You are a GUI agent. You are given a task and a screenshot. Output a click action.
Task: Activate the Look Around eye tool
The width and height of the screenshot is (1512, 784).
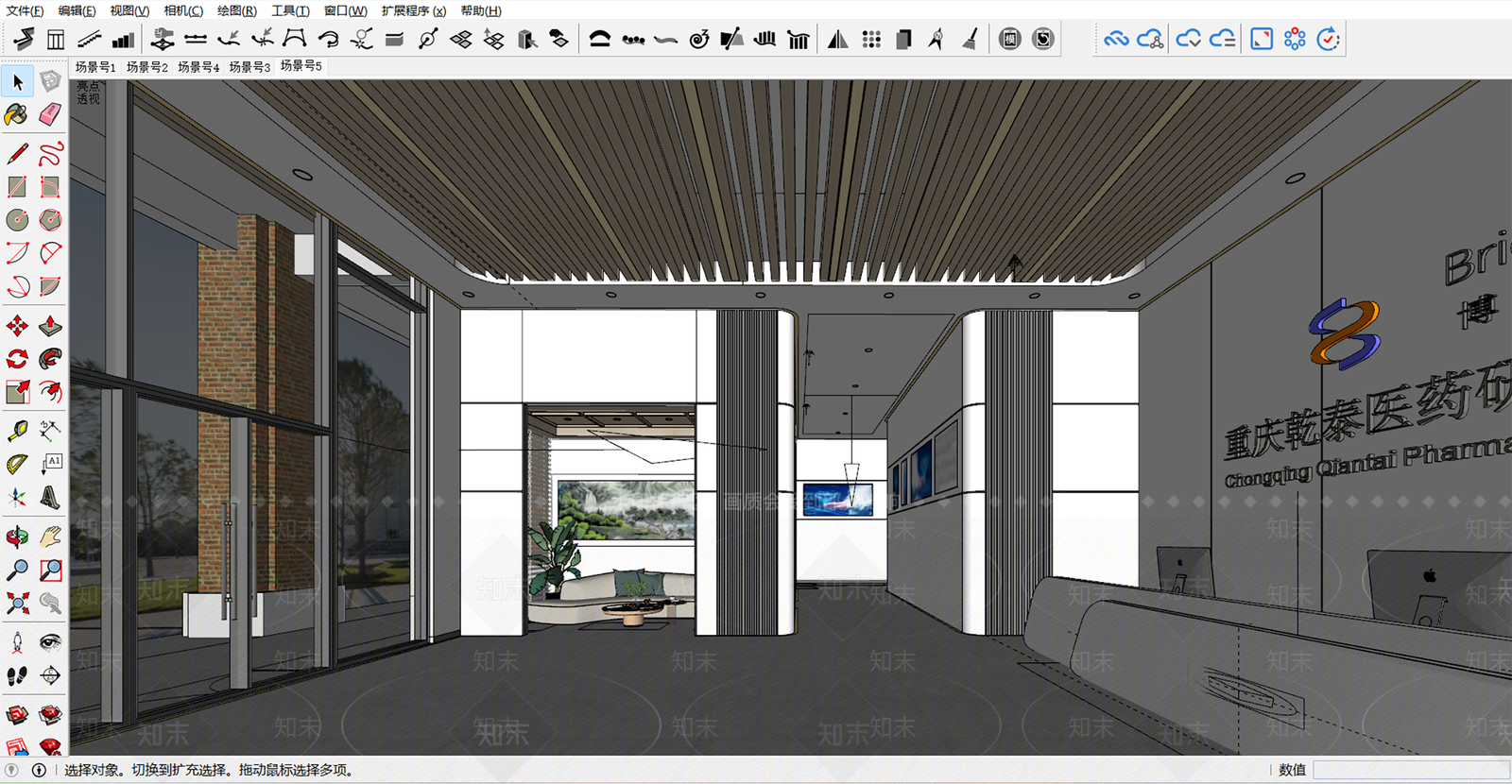[50, 642]
